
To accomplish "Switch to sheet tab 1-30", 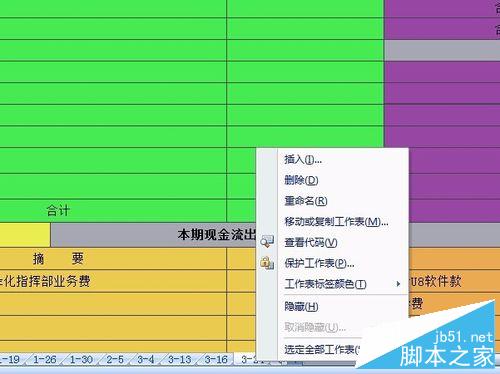I will (x=81, y=360).
